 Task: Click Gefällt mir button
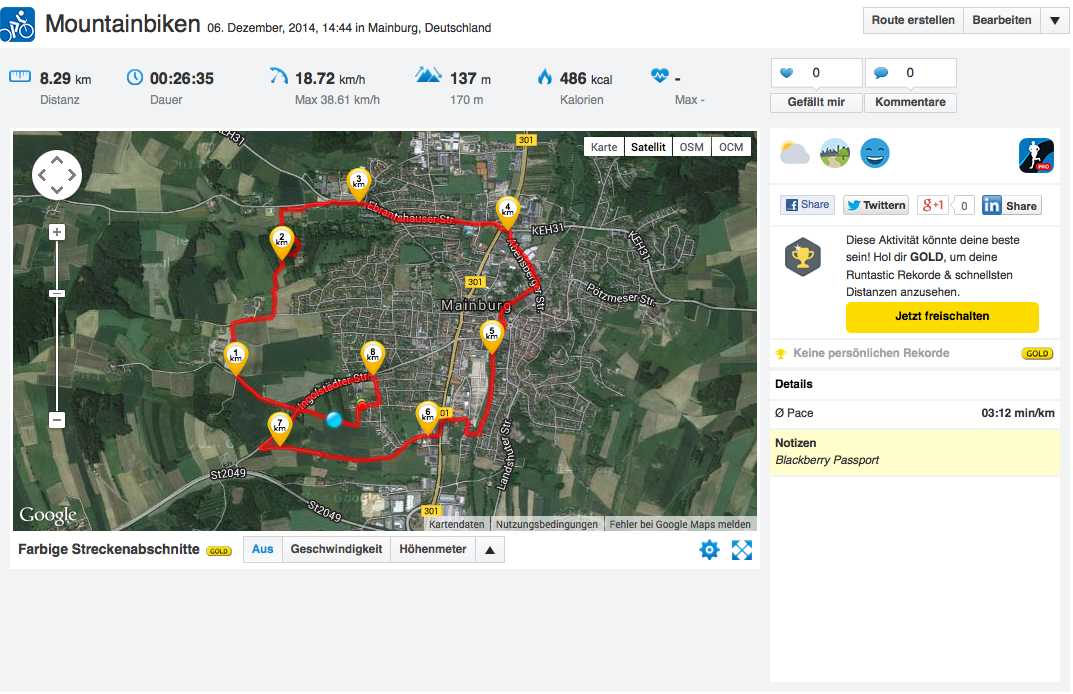coord(816,102)
